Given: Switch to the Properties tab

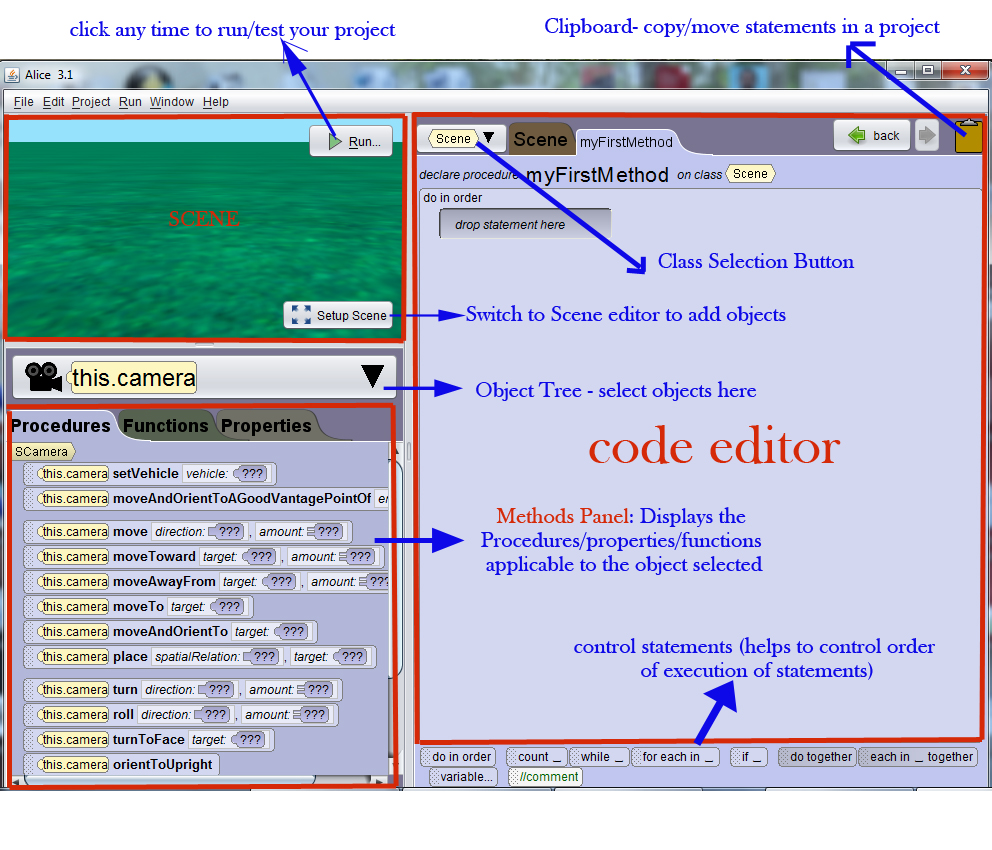Looking at the screenshot, I should 265,425.
